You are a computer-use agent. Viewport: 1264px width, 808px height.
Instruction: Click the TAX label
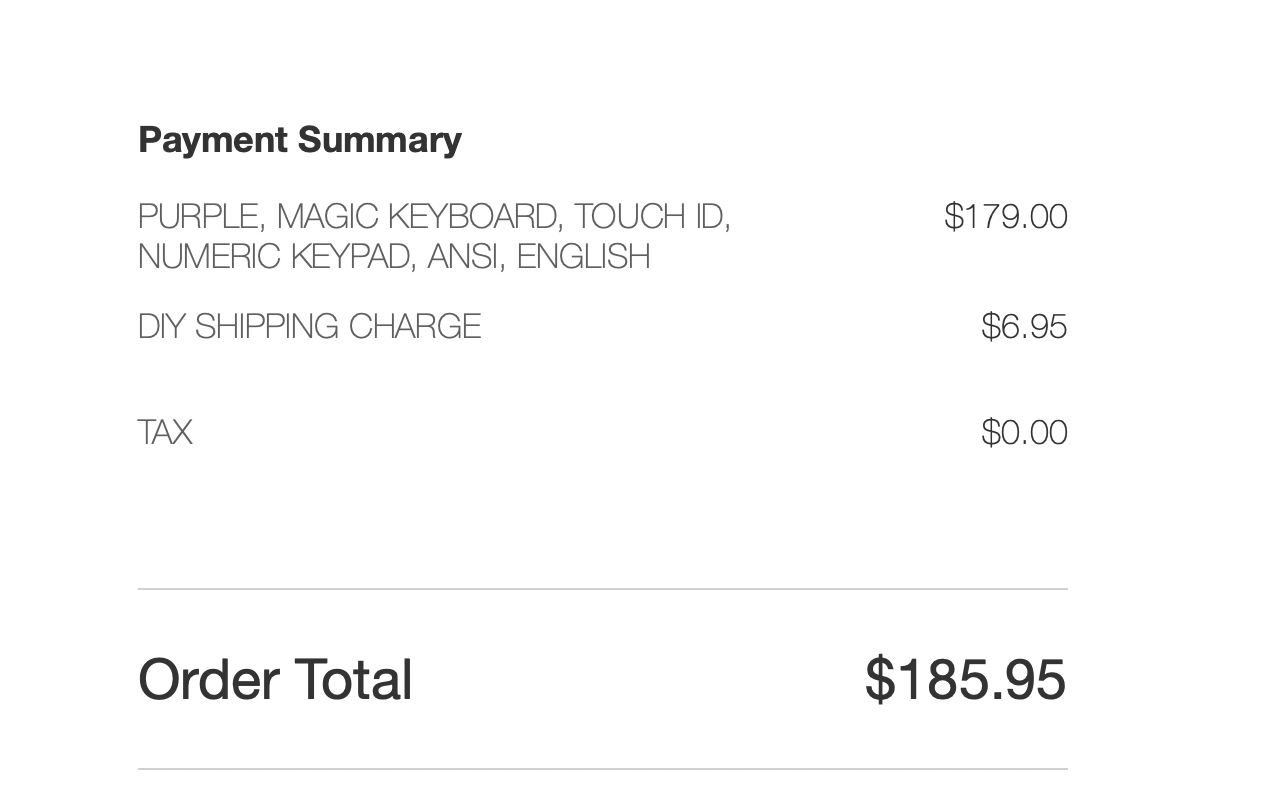[x=165, y=433]
